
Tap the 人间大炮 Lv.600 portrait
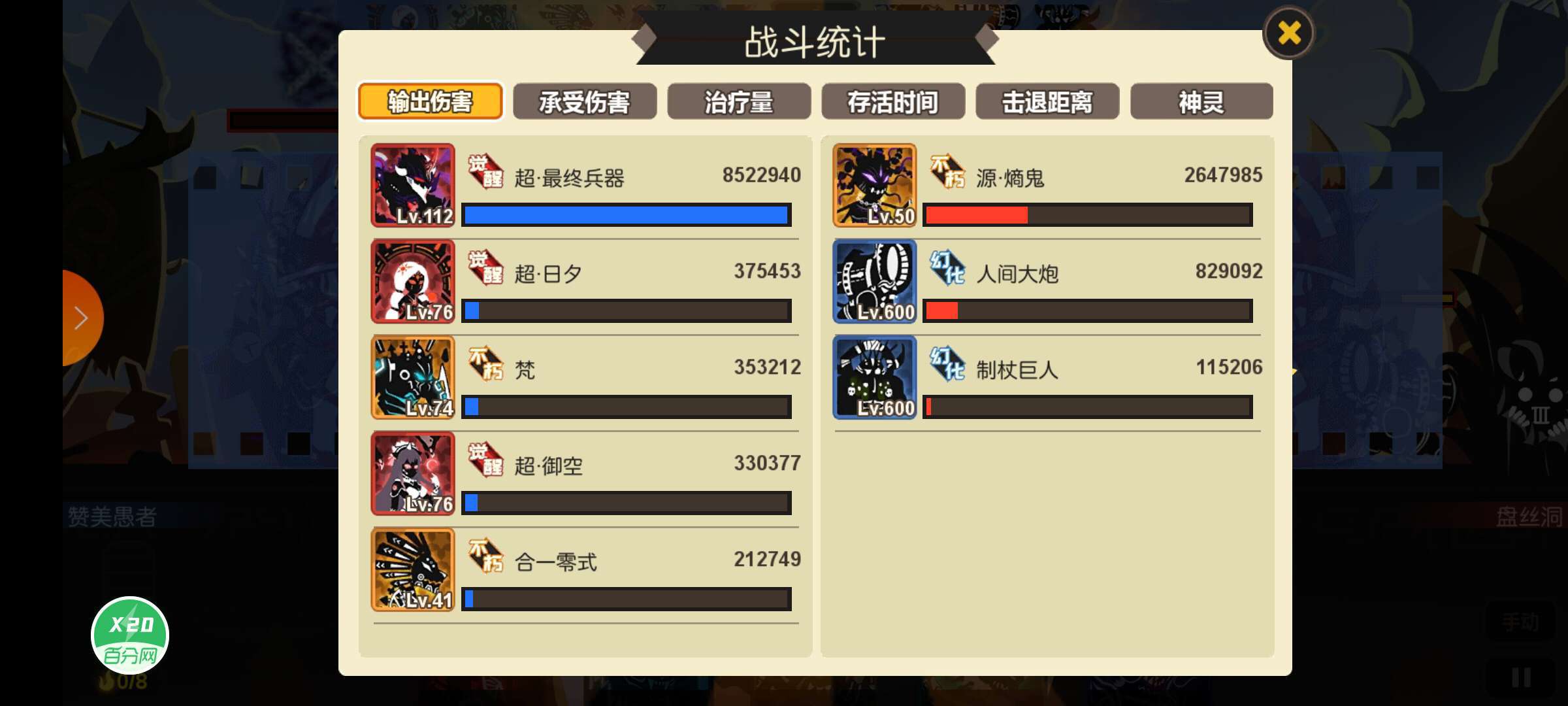(x=875, y=282)
